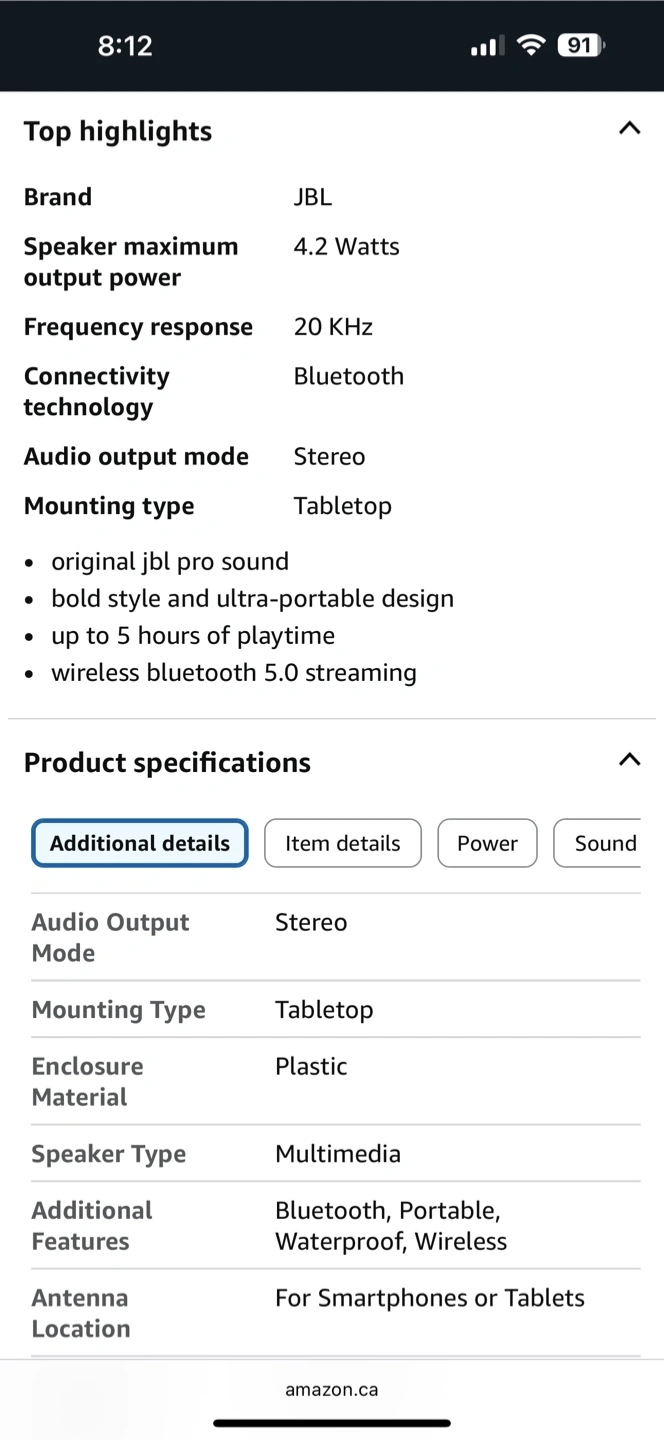
Task: Tap the Top highlights heading
Action: (x=118, y=131)
